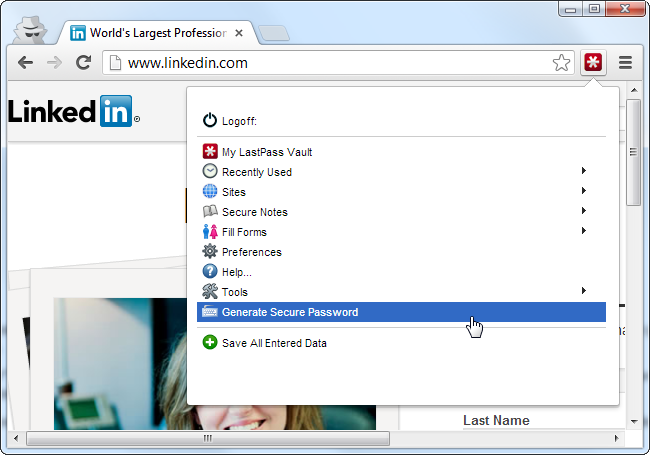Click the LinkedIn favicon on the tab
This screenshot has width=650, height=455.
78,33
